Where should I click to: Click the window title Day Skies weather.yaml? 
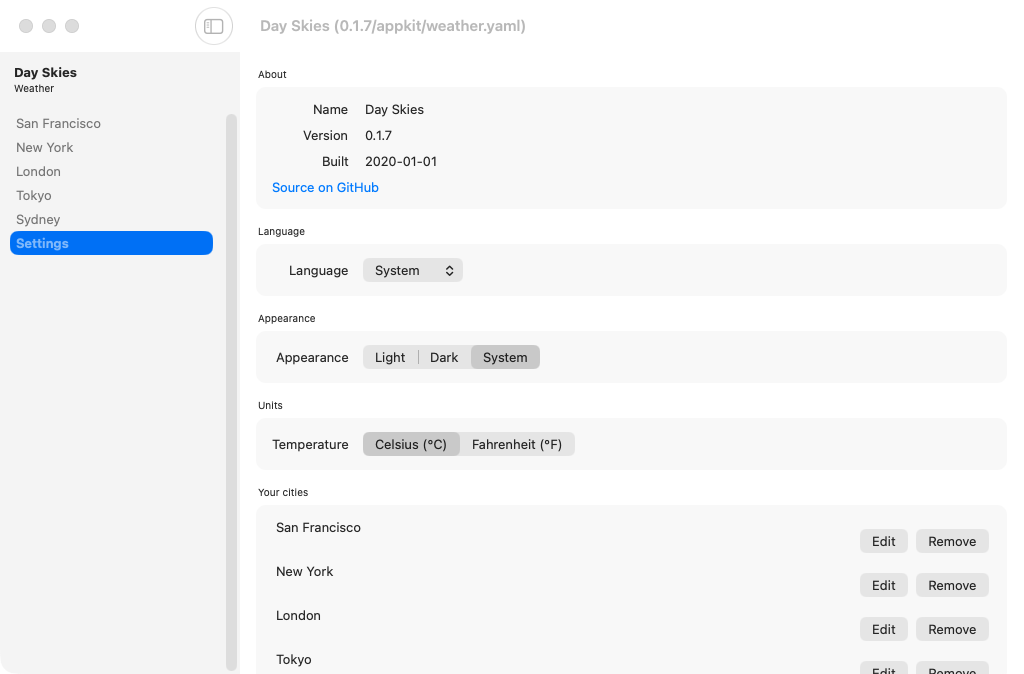392,26
